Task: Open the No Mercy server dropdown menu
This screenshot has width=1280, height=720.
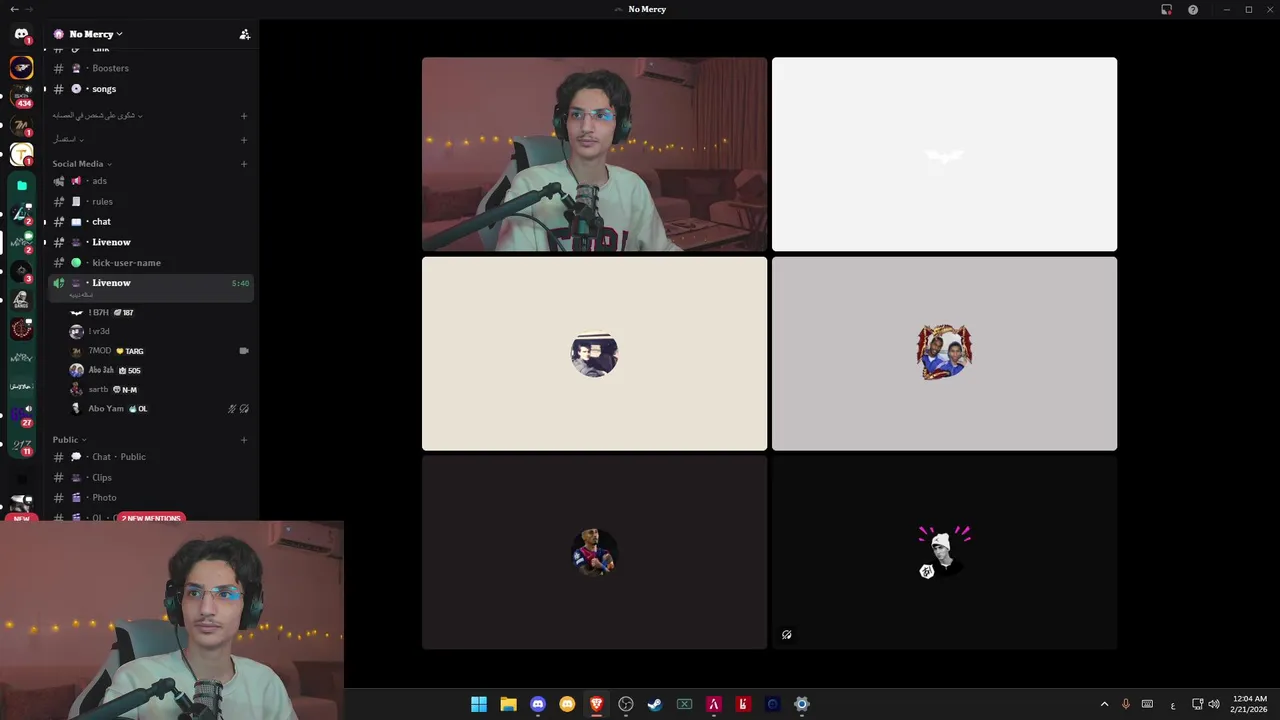Action: (96, 34)
